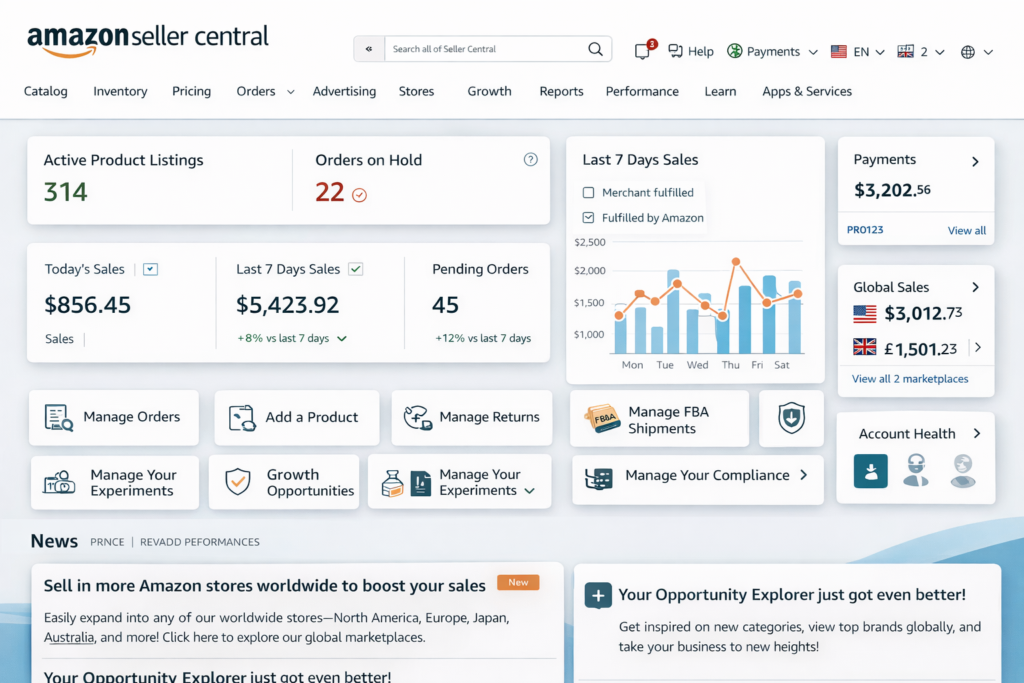Click the question mark help icon on Orders on Hold
Screen dimensions: 1024x683
(x=530, y=159)
